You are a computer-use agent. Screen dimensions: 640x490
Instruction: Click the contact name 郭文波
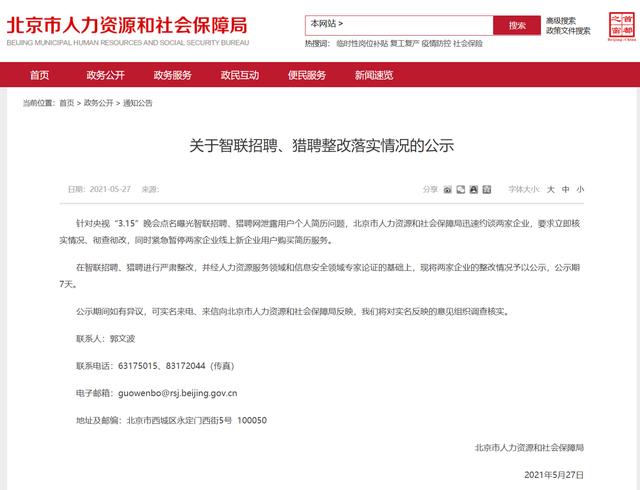[x=122, y=339]
